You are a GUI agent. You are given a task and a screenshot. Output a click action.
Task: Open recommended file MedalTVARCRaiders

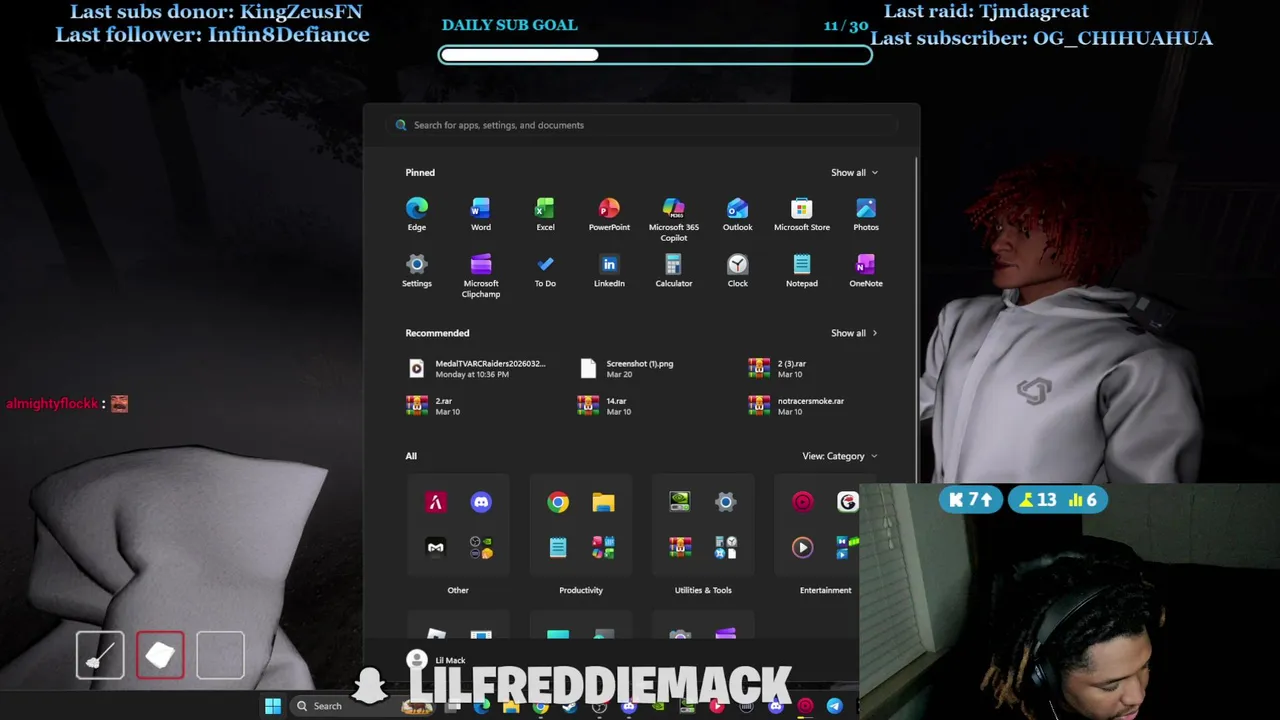click(x=478, y=369)
